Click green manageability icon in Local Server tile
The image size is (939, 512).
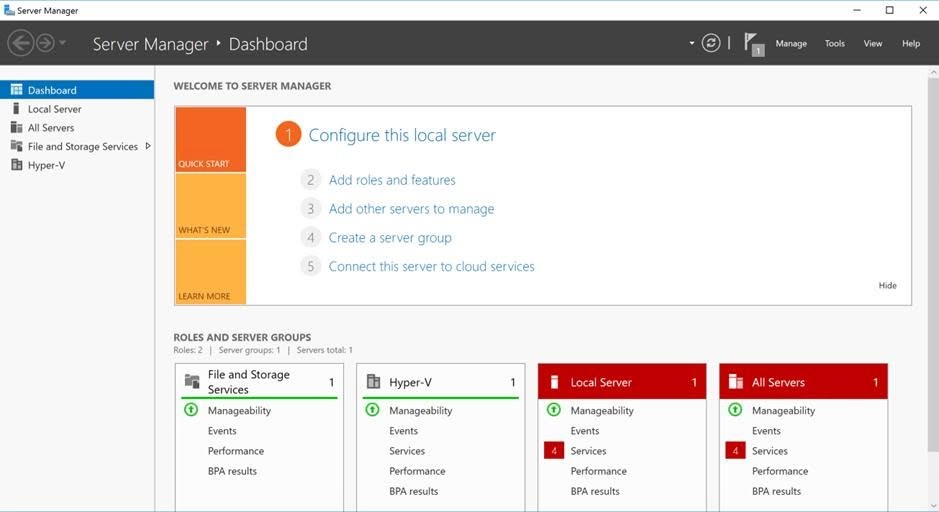(554, 410)
